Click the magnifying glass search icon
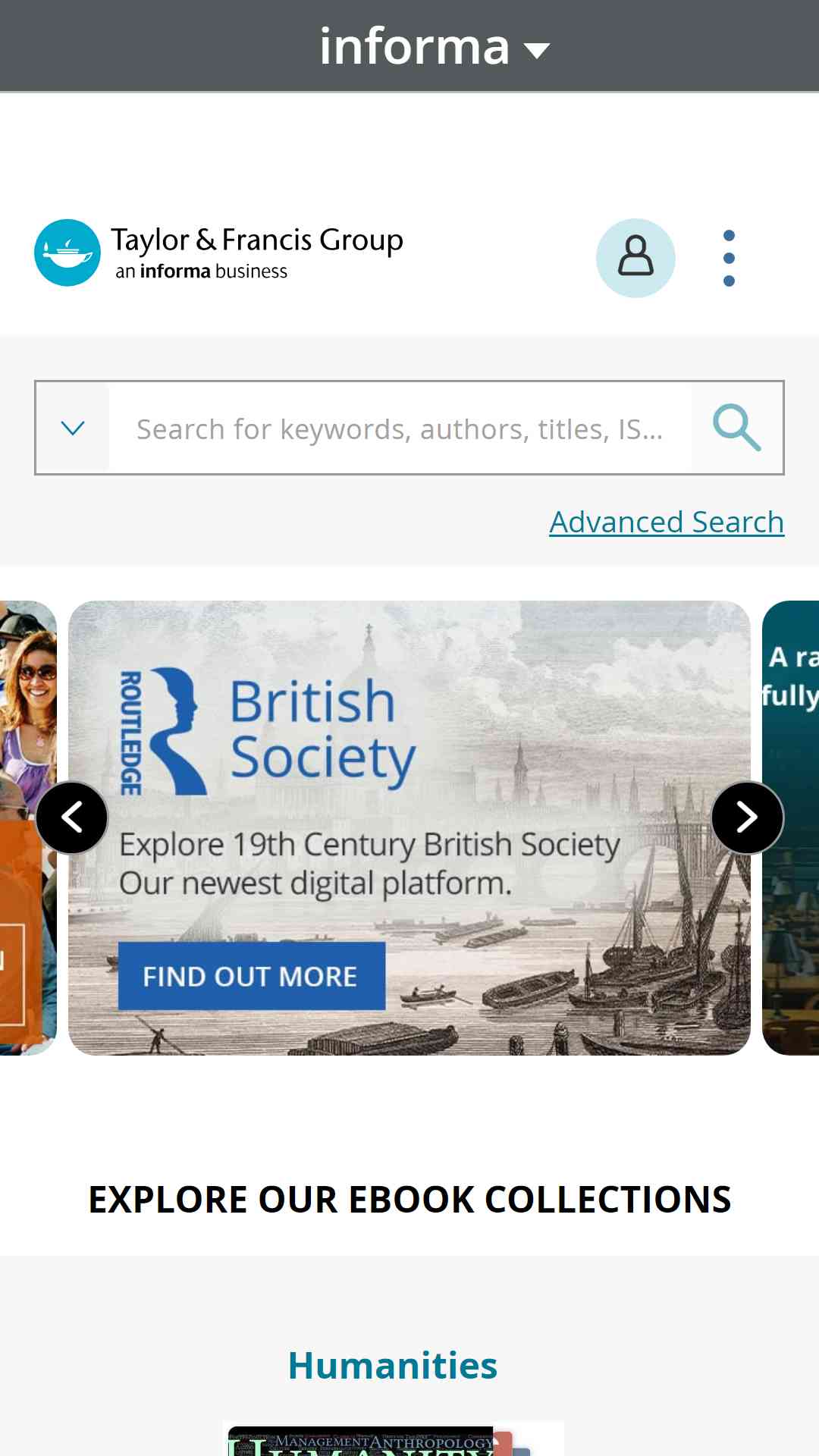The image size is (819, 1456). pos(737,428)
